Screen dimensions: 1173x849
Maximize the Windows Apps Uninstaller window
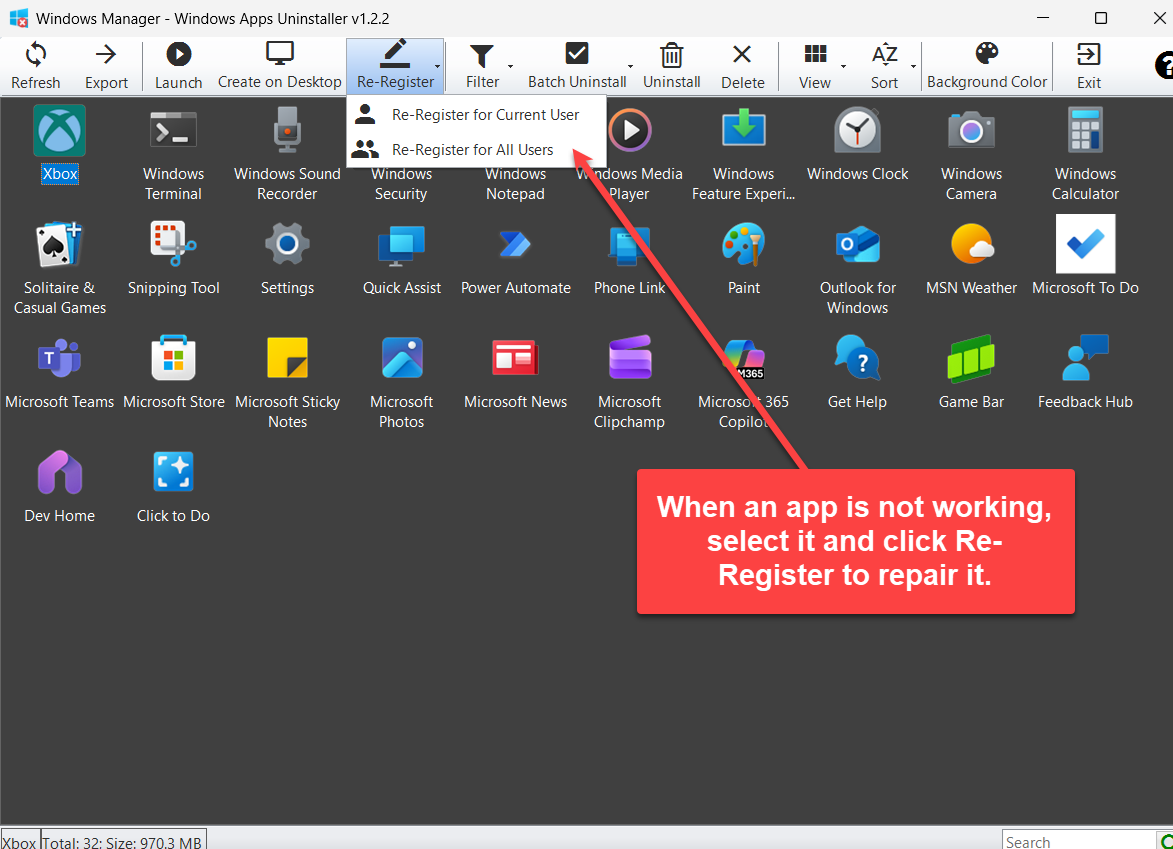coord(1100,18)
